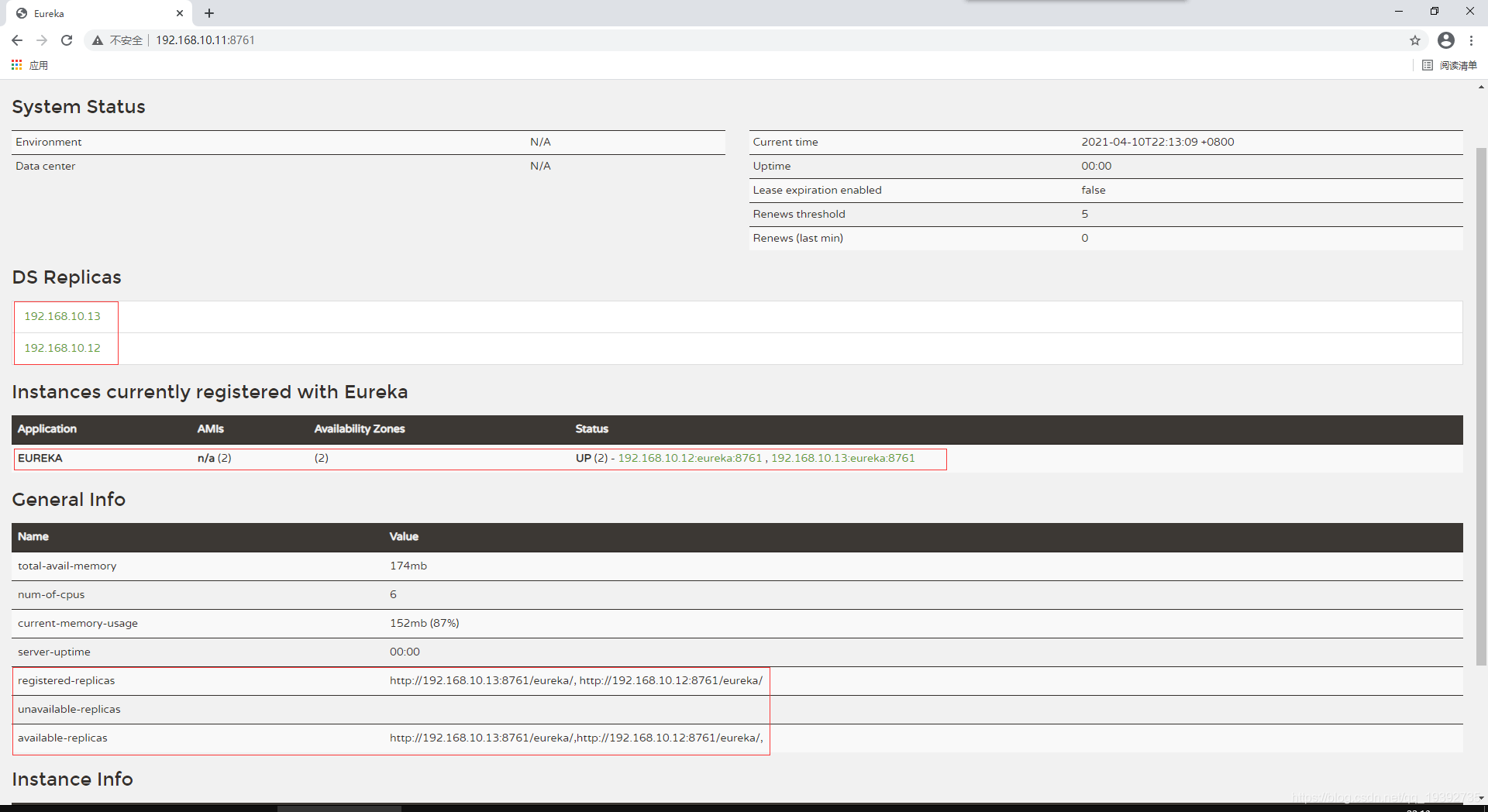Viewport: 1488px width, 812px height.
Task: Open DS replica 192.168.10.12 link
Action: (62, 348)
